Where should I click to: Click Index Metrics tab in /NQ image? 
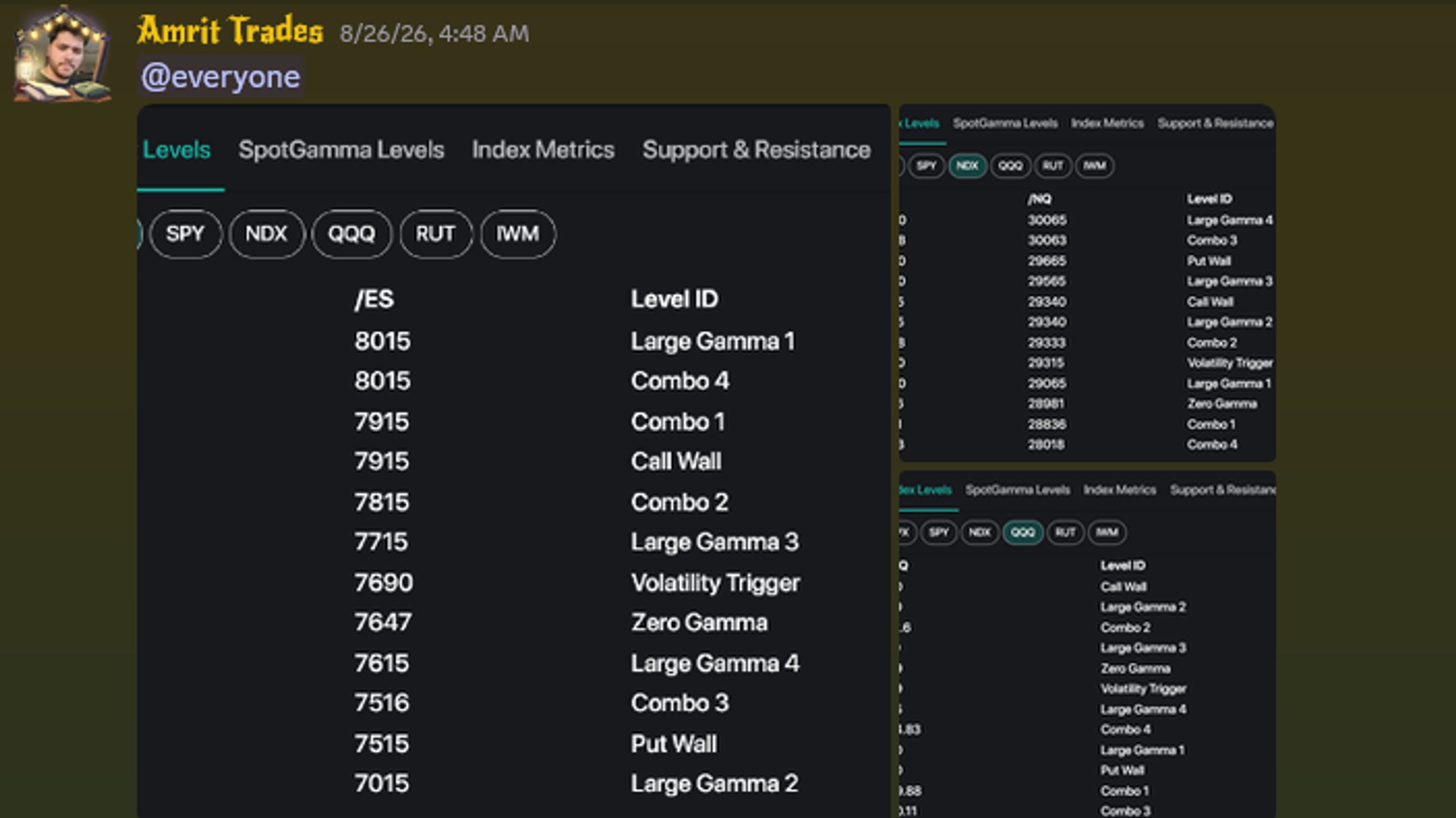(1107, 123)
